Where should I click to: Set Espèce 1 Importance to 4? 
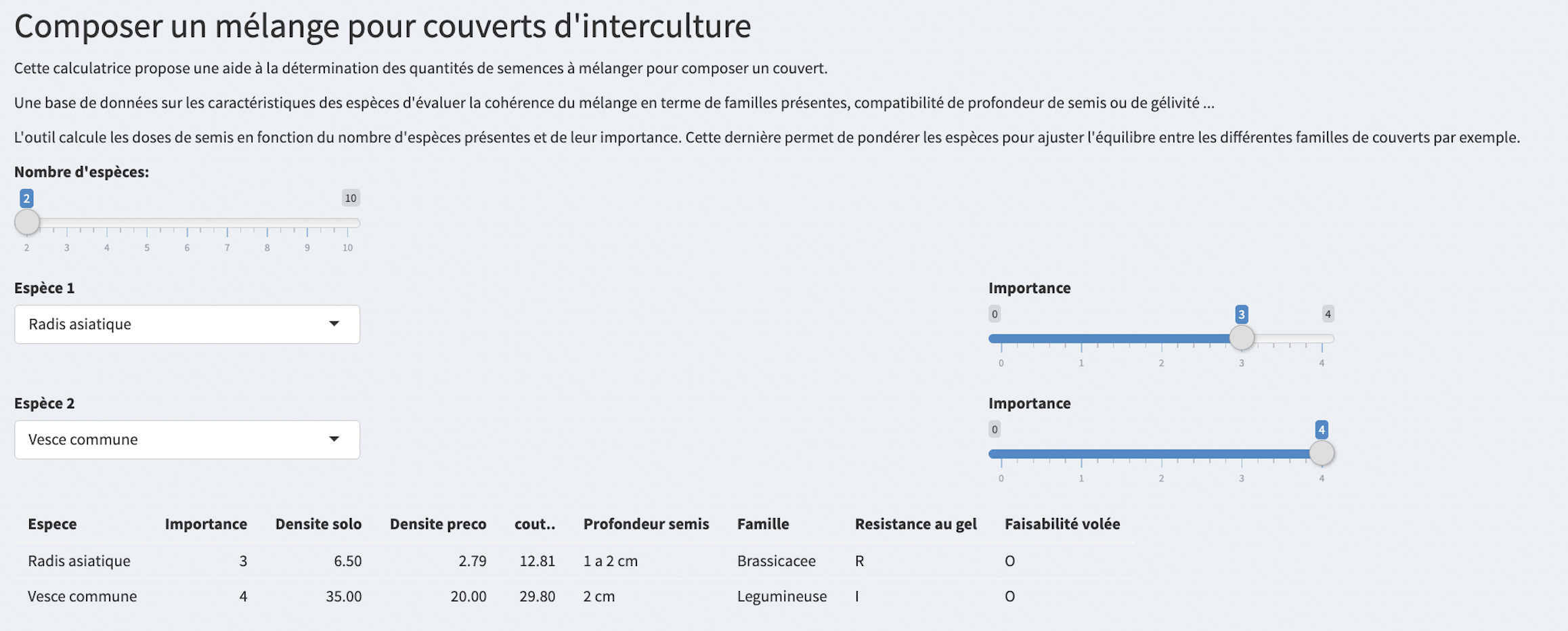pyautogui.click(x=1322, y=339)
